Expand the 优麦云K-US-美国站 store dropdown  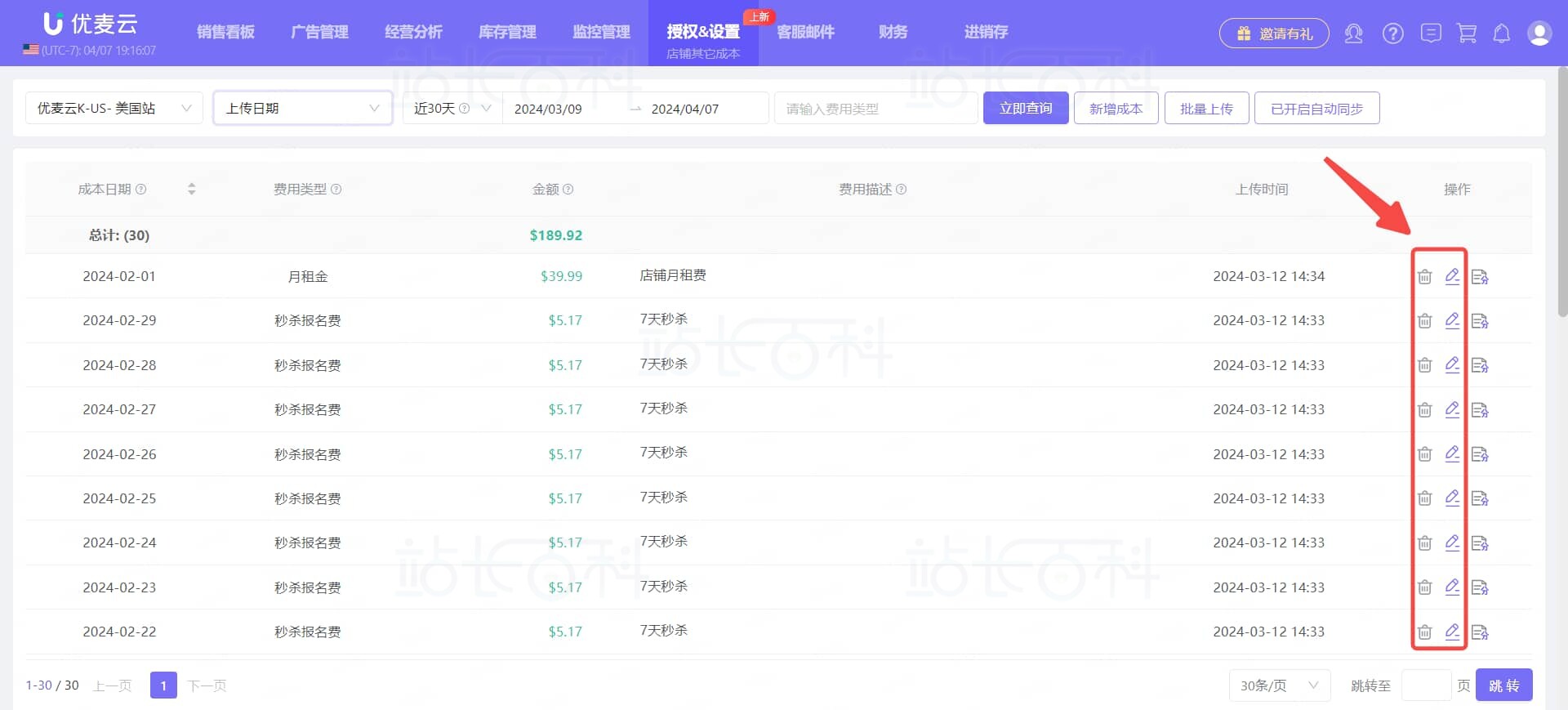[114, 109]
